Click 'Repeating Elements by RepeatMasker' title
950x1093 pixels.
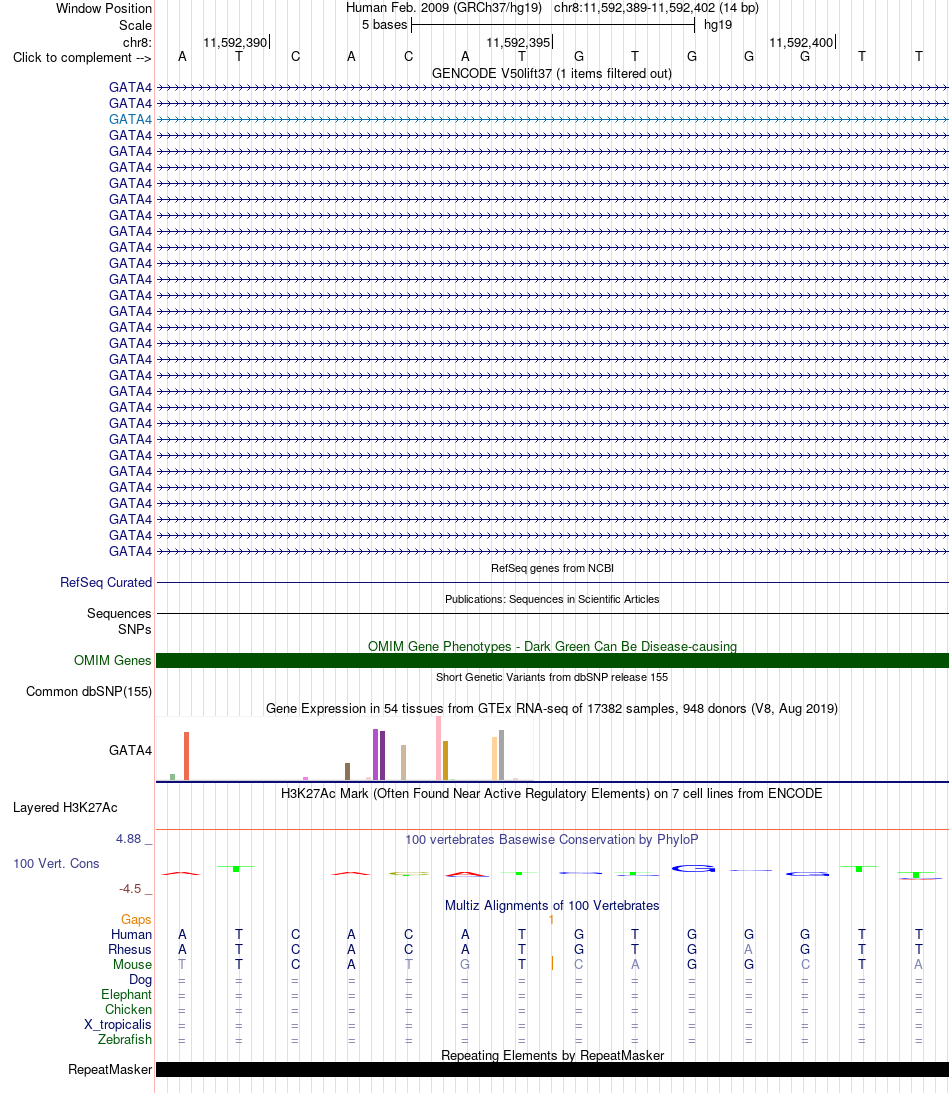(552, 1055)
